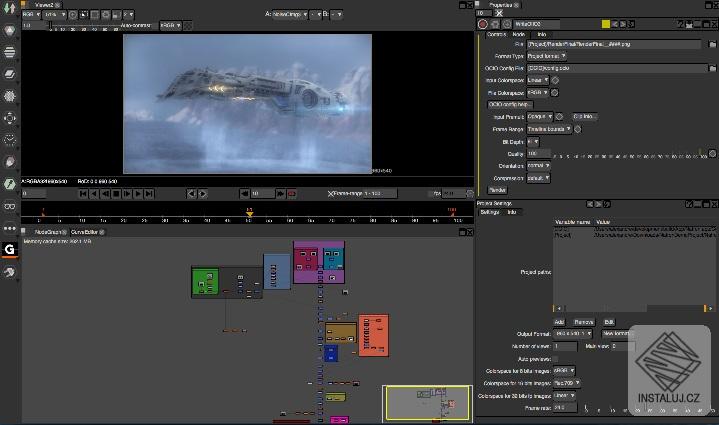Click the red record icon in Properties

(x=483, y=23)
